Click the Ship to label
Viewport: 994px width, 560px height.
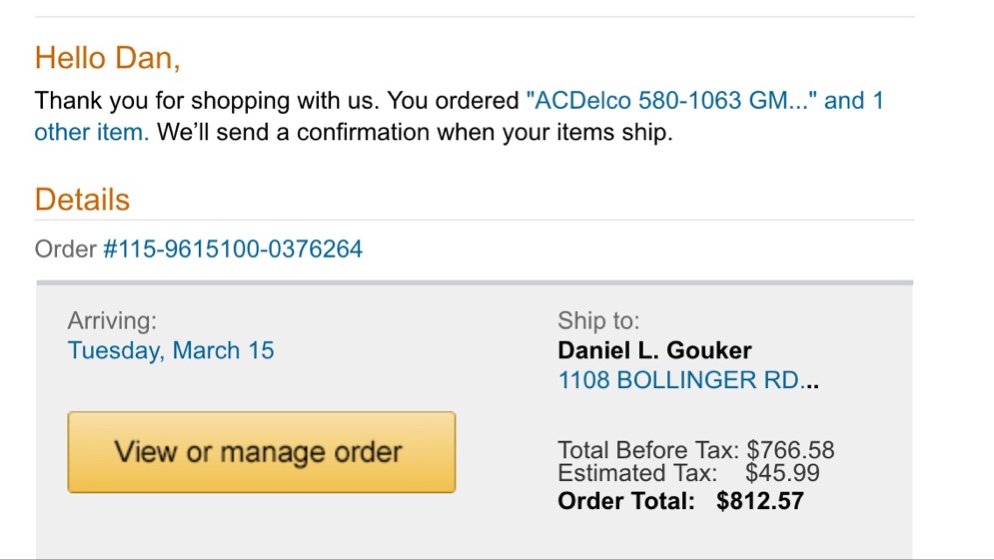pos(598,321)
